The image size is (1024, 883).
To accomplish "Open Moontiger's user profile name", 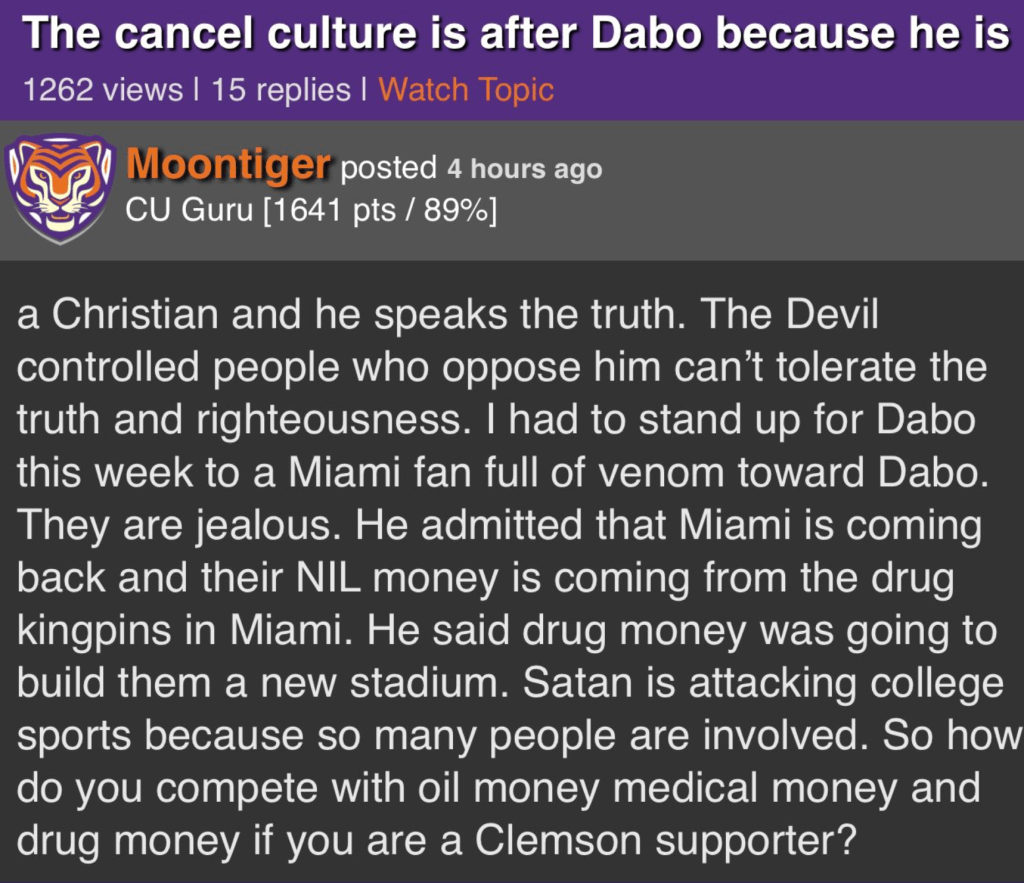I will tap(228, 165).
